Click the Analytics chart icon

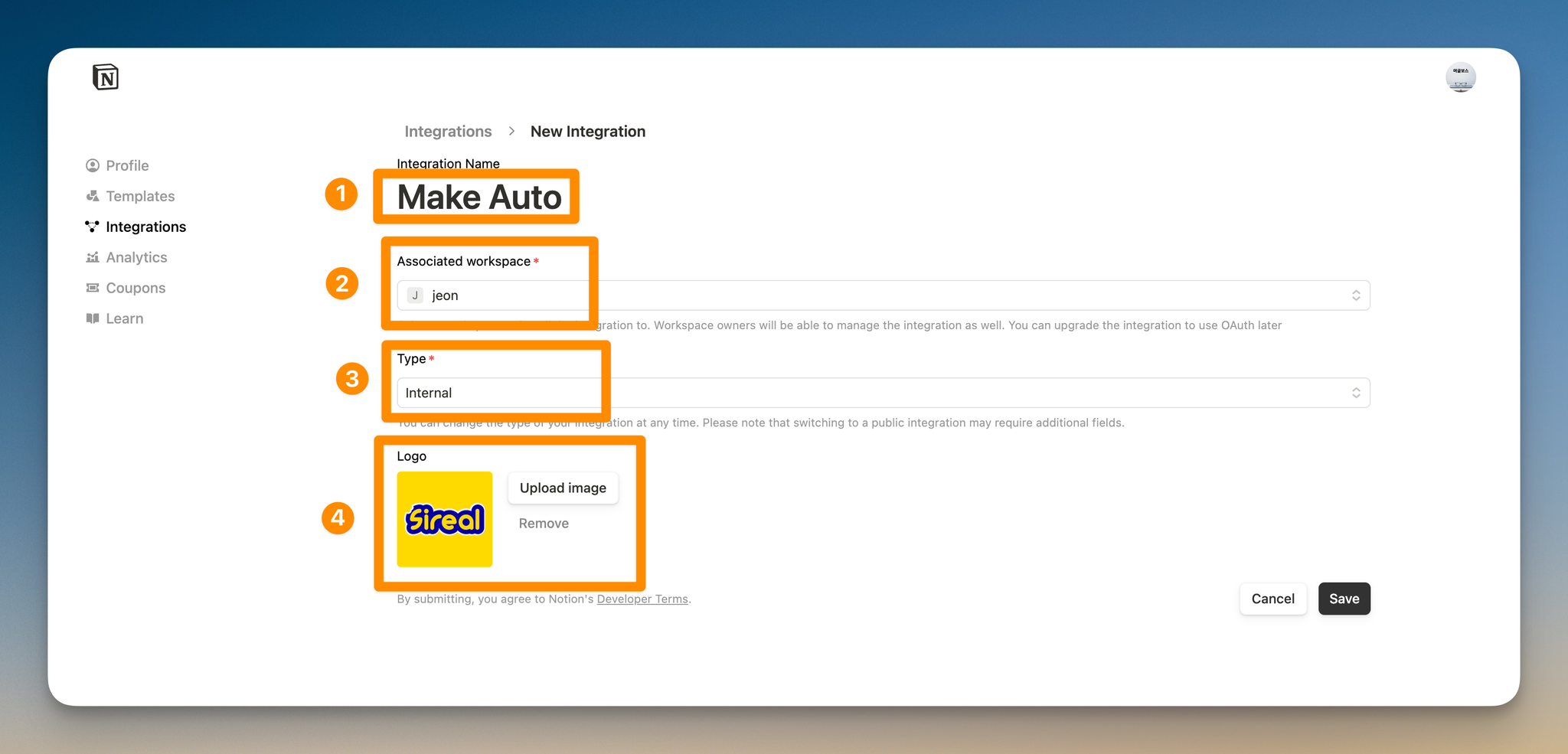pos(93,257)
